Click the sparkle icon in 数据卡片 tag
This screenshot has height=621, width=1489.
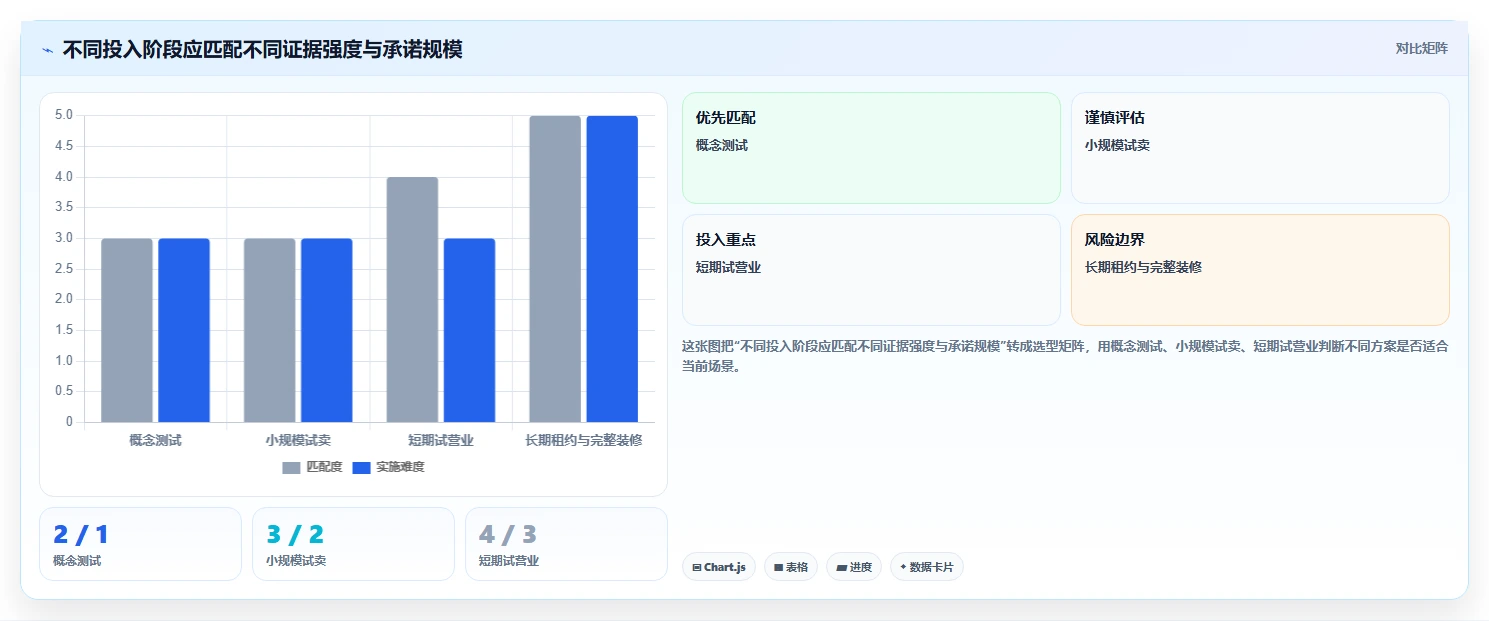pyautogui.click(x=903, y=567)
